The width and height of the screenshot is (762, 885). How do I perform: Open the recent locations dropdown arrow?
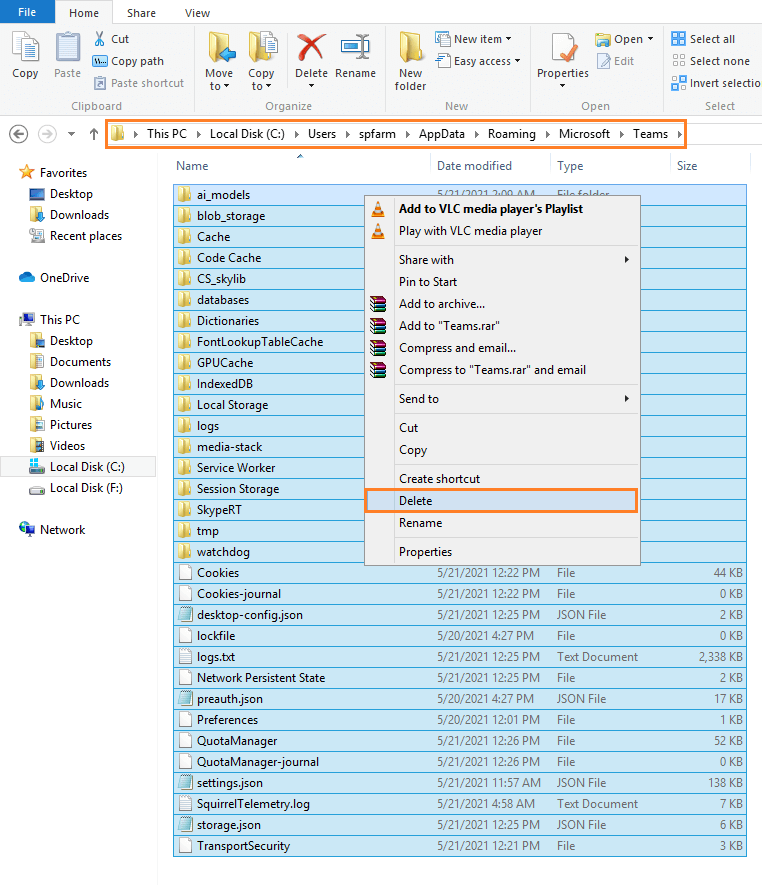(71, 134)
